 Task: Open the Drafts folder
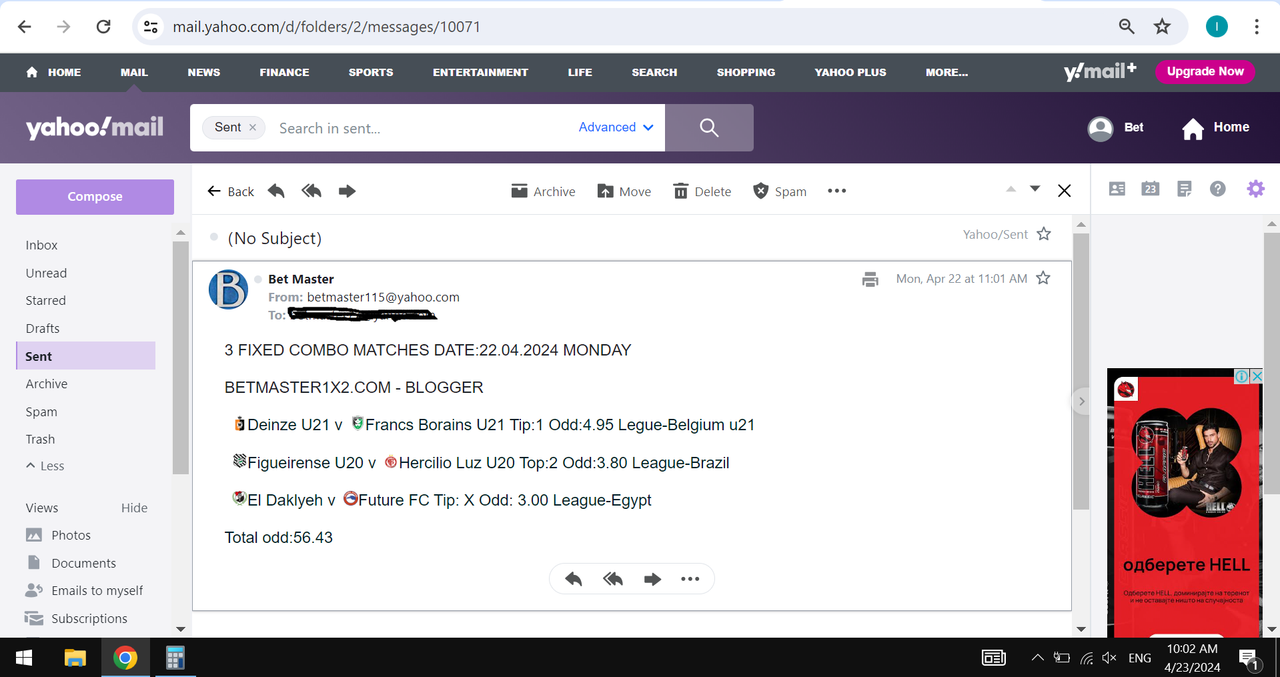click(x=43, y=328)
